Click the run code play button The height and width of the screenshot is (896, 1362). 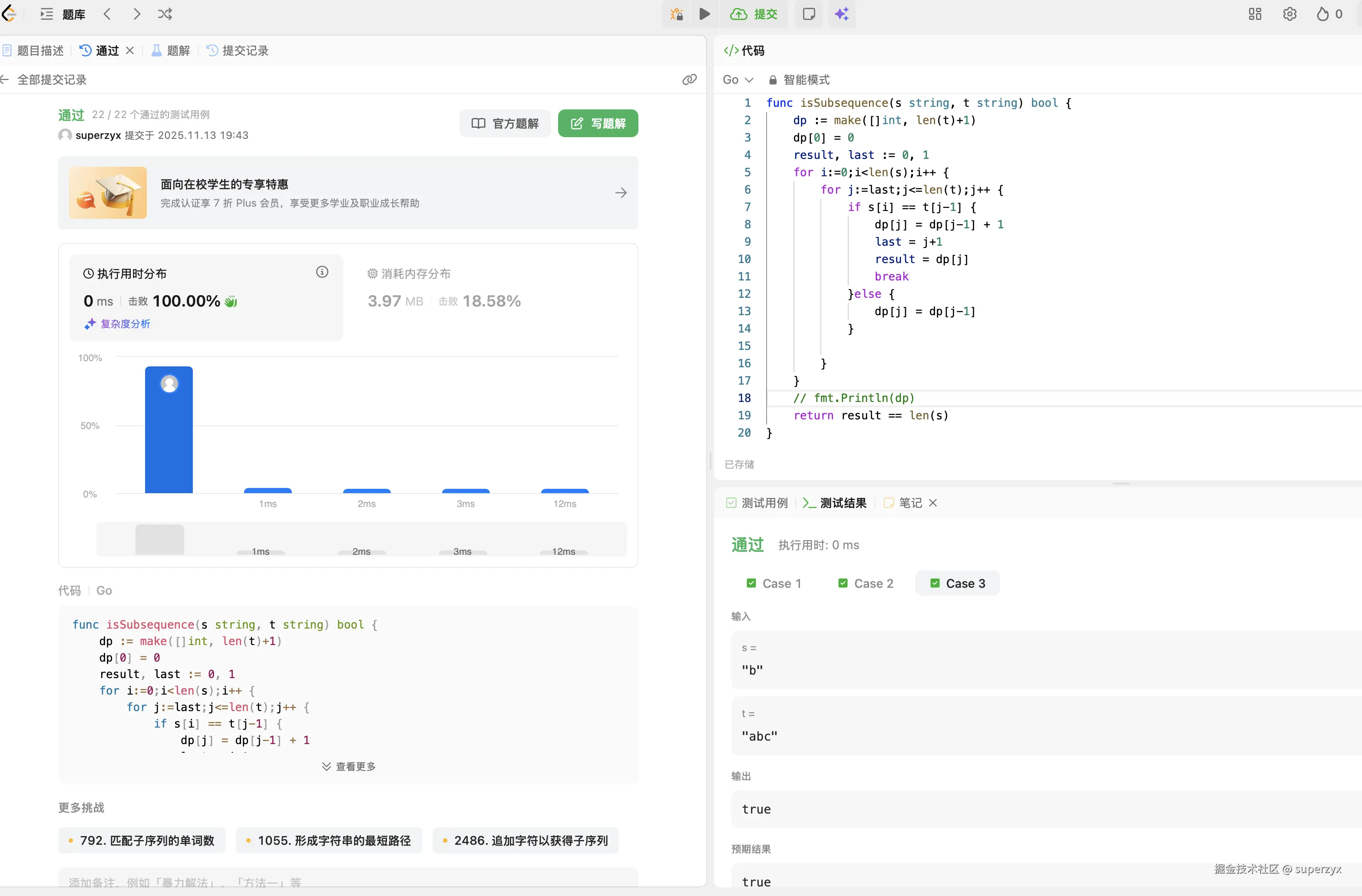click(x=704, y=14)
